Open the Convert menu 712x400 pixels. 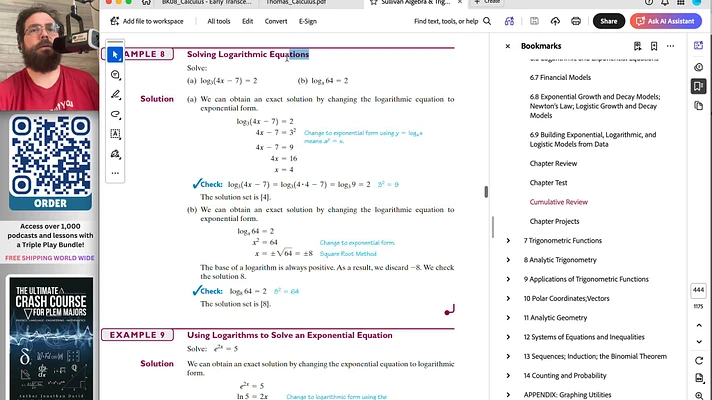276,21
